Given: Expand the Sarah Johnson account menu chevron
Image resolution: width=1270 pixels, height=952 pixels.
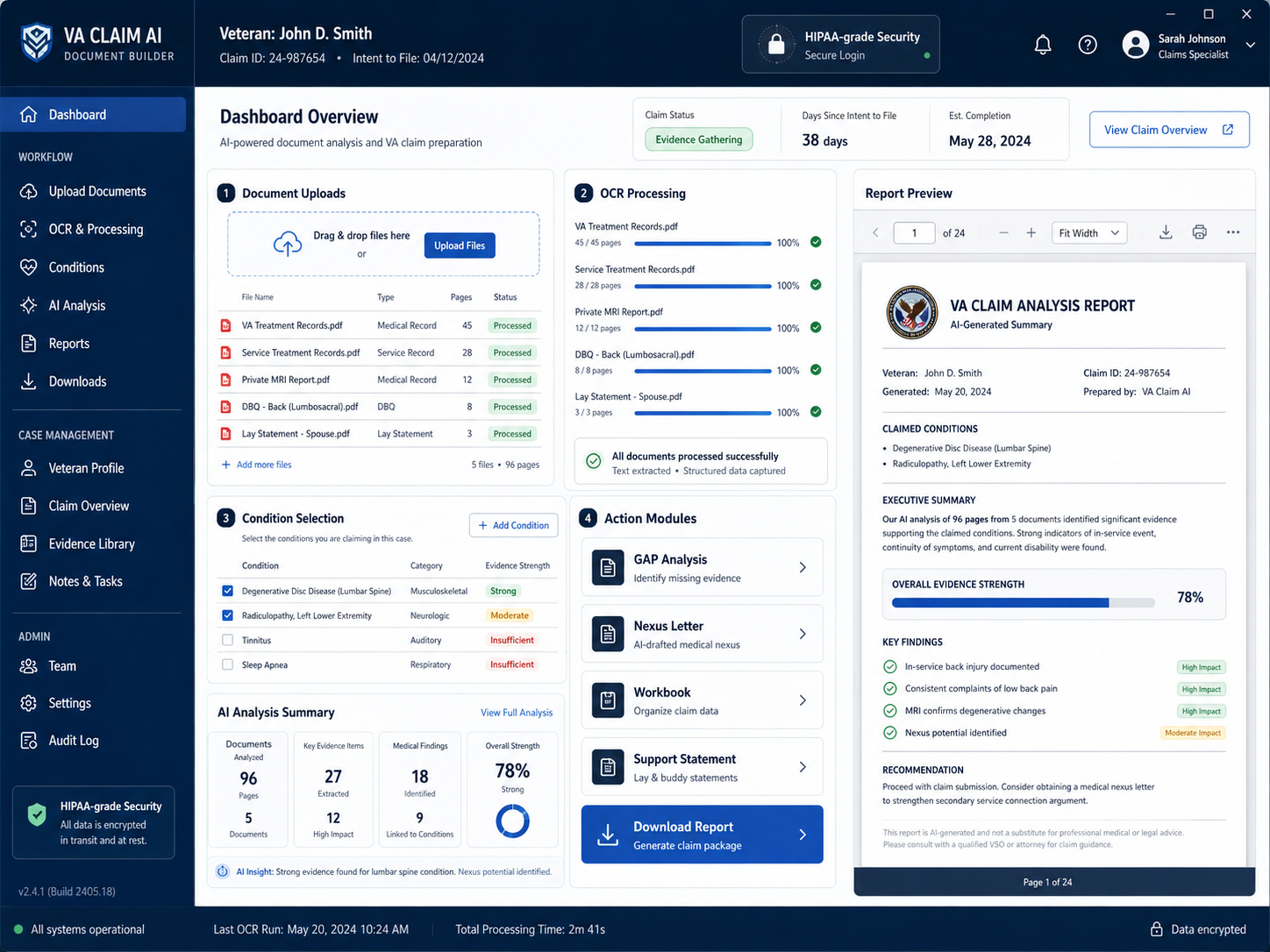Looking at the screenshot, I should pyautogui.click(x=1251, y=45).
